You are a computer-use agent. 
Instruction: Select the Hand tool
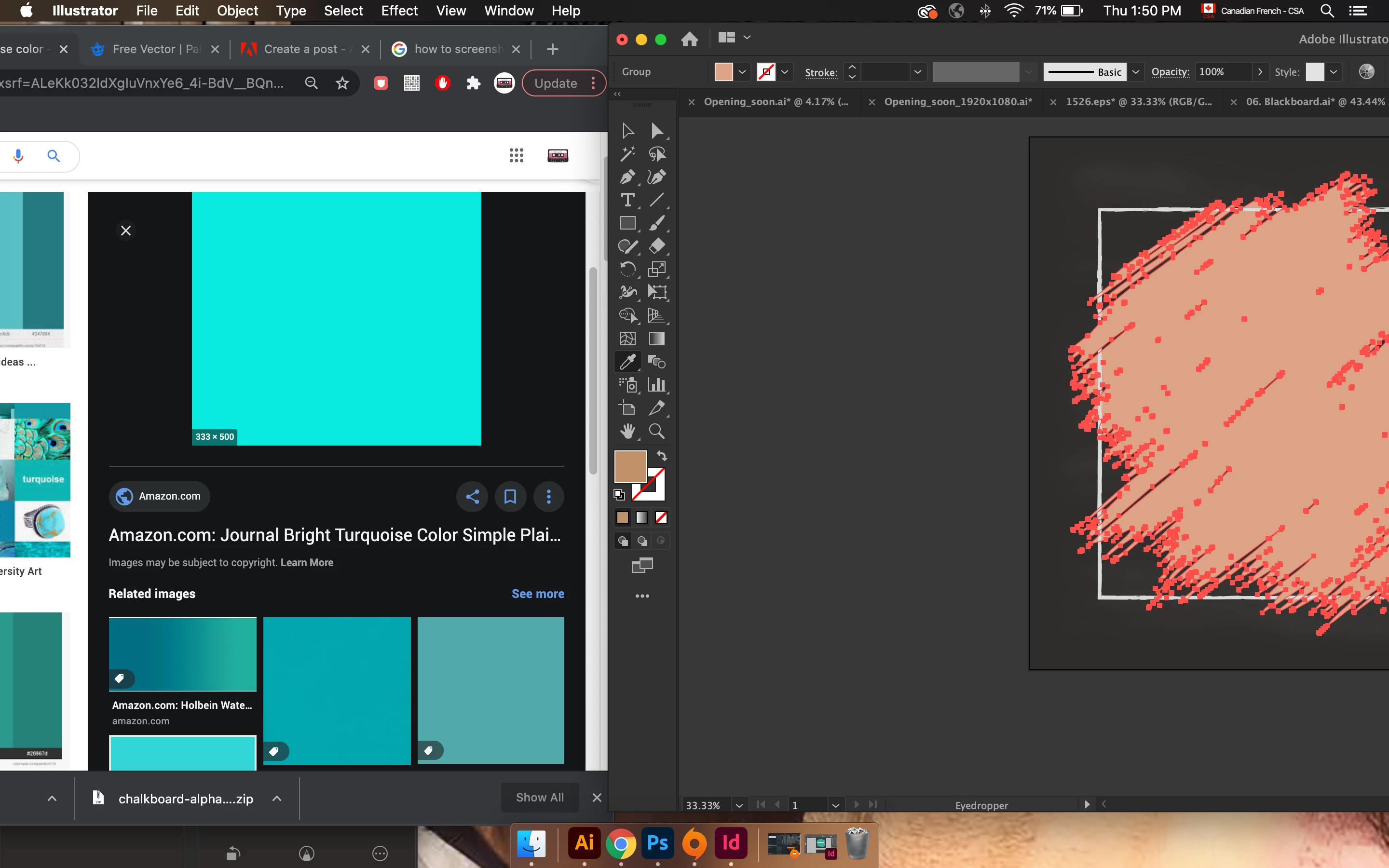[x=627, y=431]
